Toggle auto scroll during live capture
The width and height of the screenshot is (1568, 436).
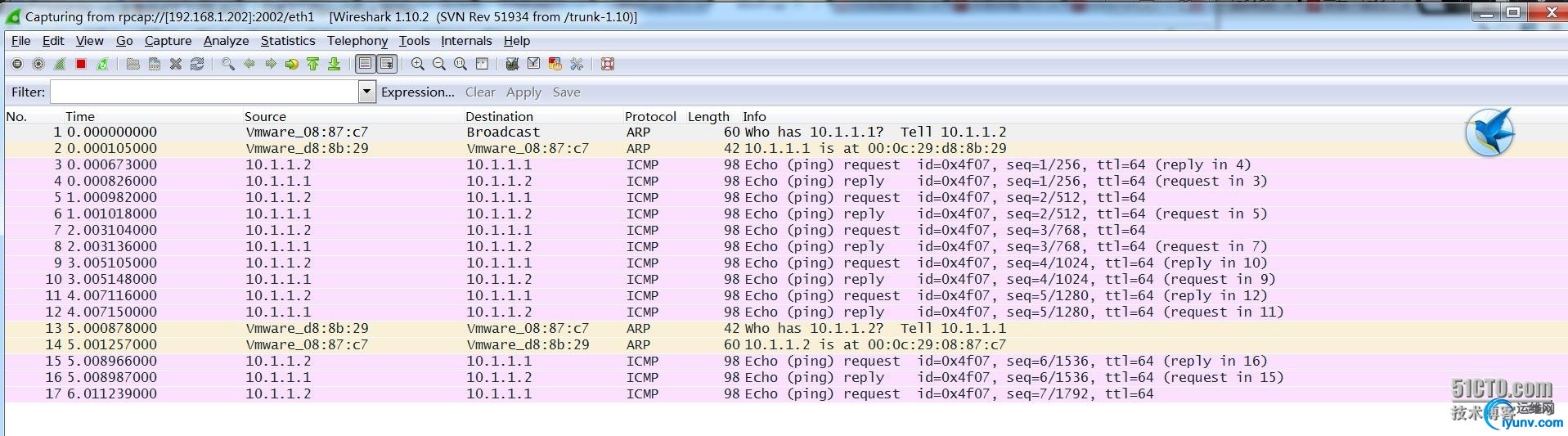tap(386, 64)
